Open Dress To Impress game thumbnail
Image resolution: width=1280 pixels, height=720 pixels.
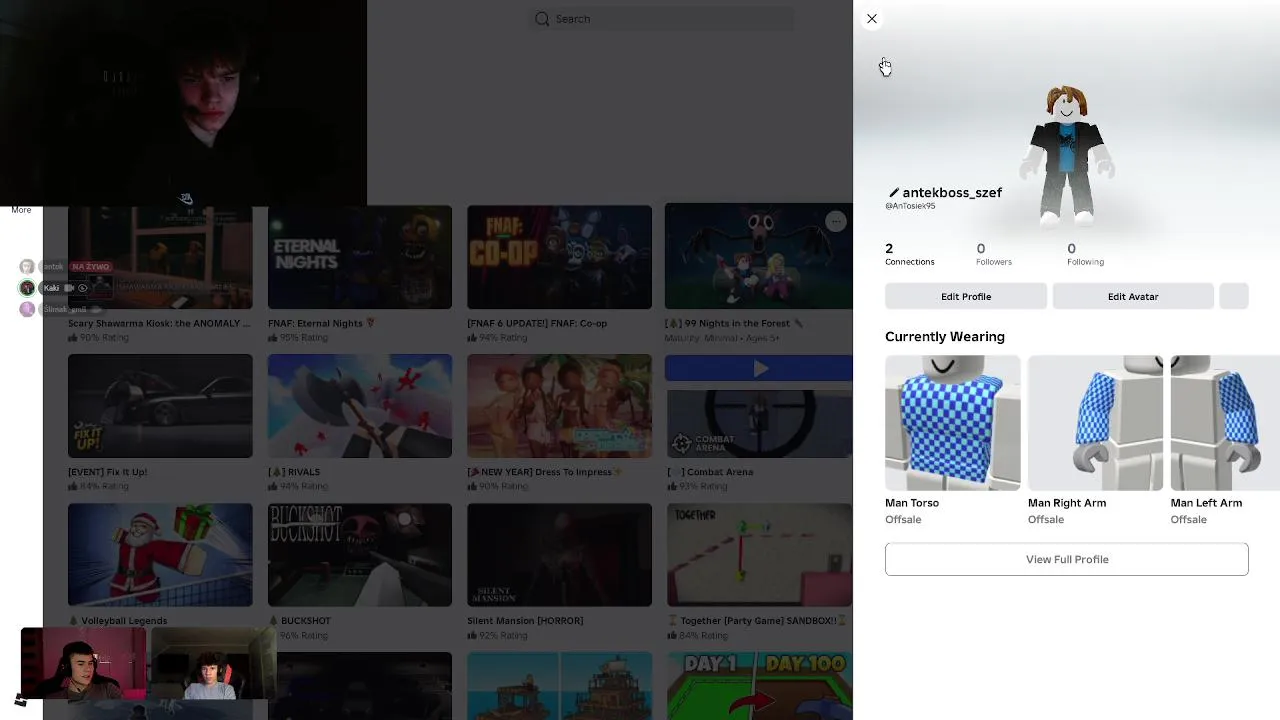click(x=559, y=406)
